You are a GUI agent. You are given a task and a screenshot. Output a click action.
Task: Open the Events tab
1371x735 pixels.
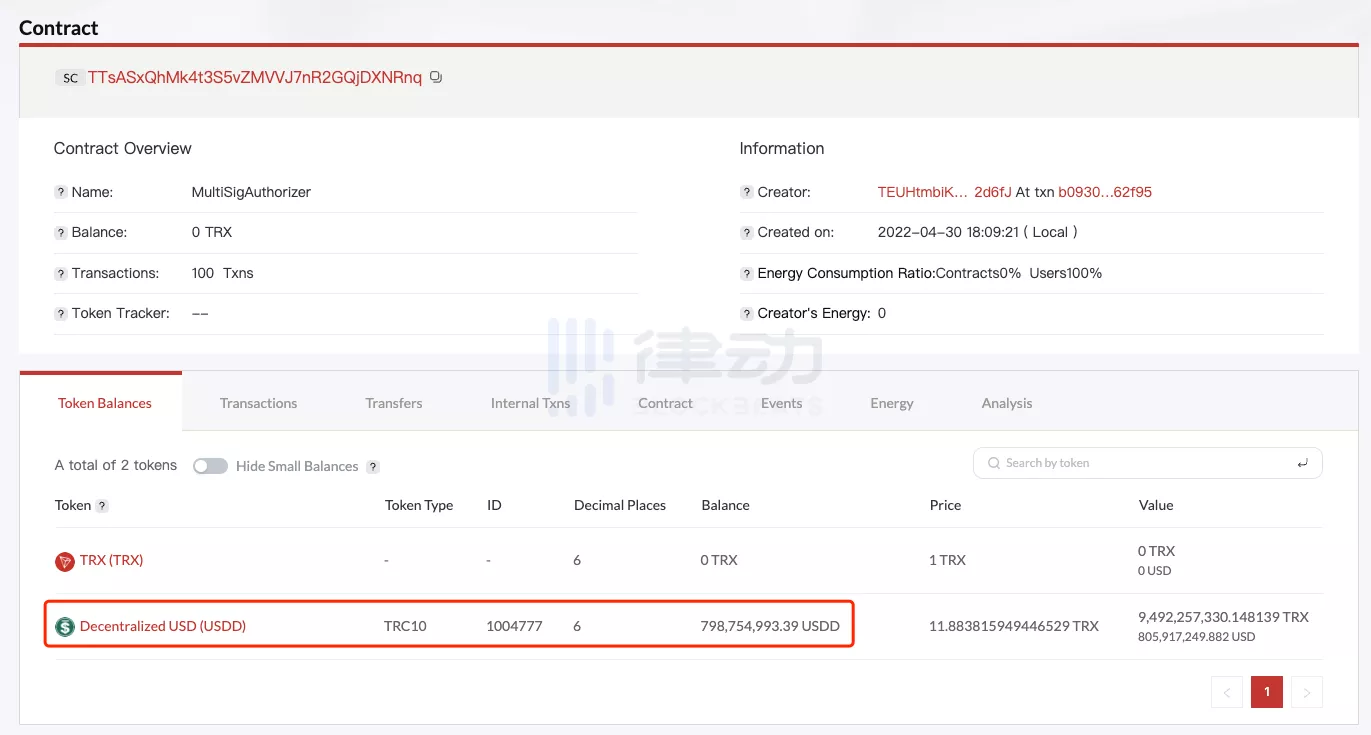781,403
